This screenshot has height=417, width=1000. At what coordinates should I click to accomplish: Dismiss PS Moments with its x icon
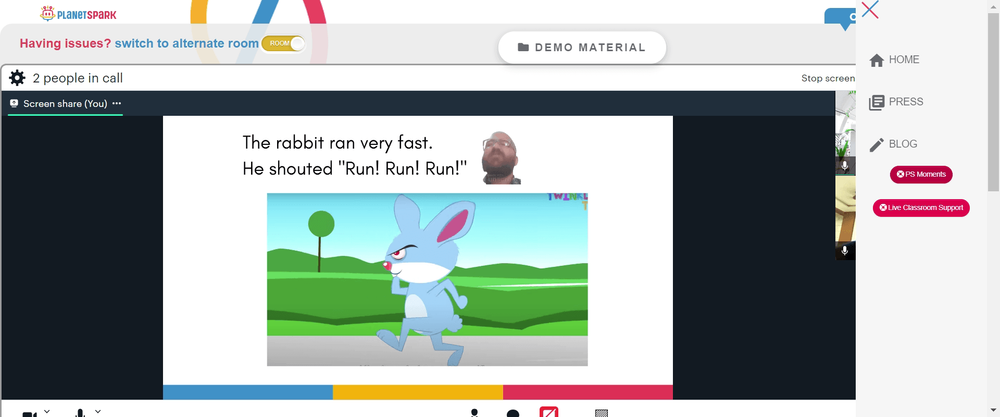tap(900, 174)
